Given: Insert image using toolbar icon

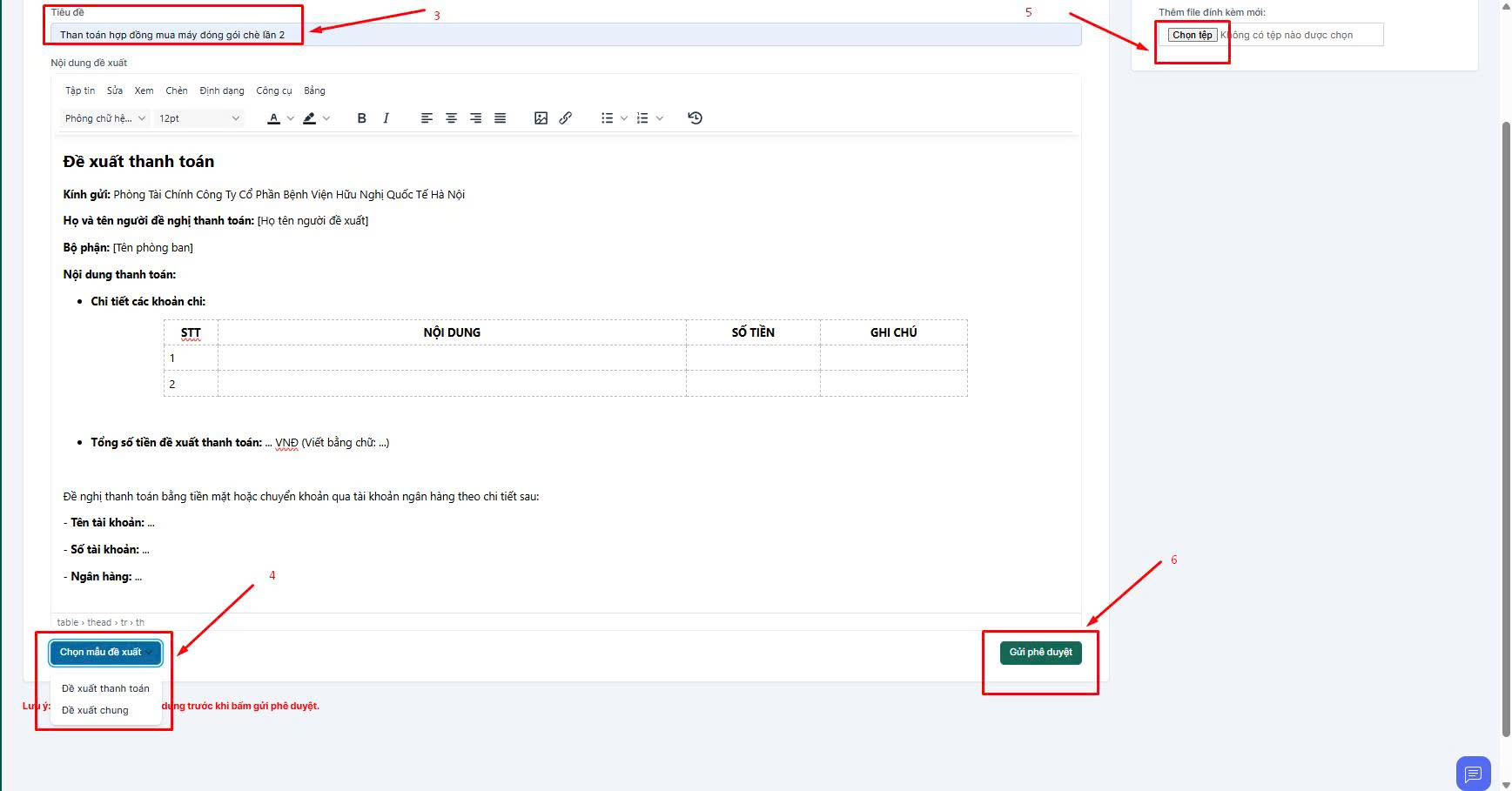Looking at the screenshot, I should tap(541, 118).
